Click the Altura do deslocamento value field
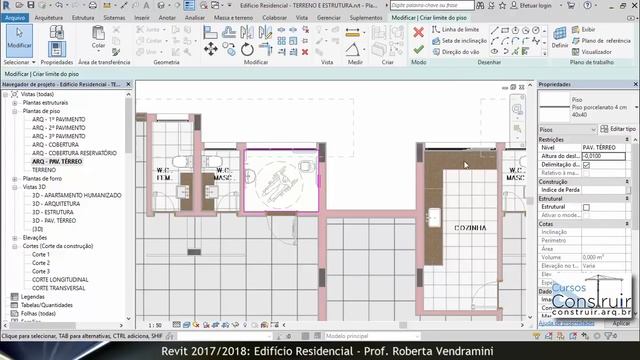This screenshot has height=360, width=640. pos(603,156)
